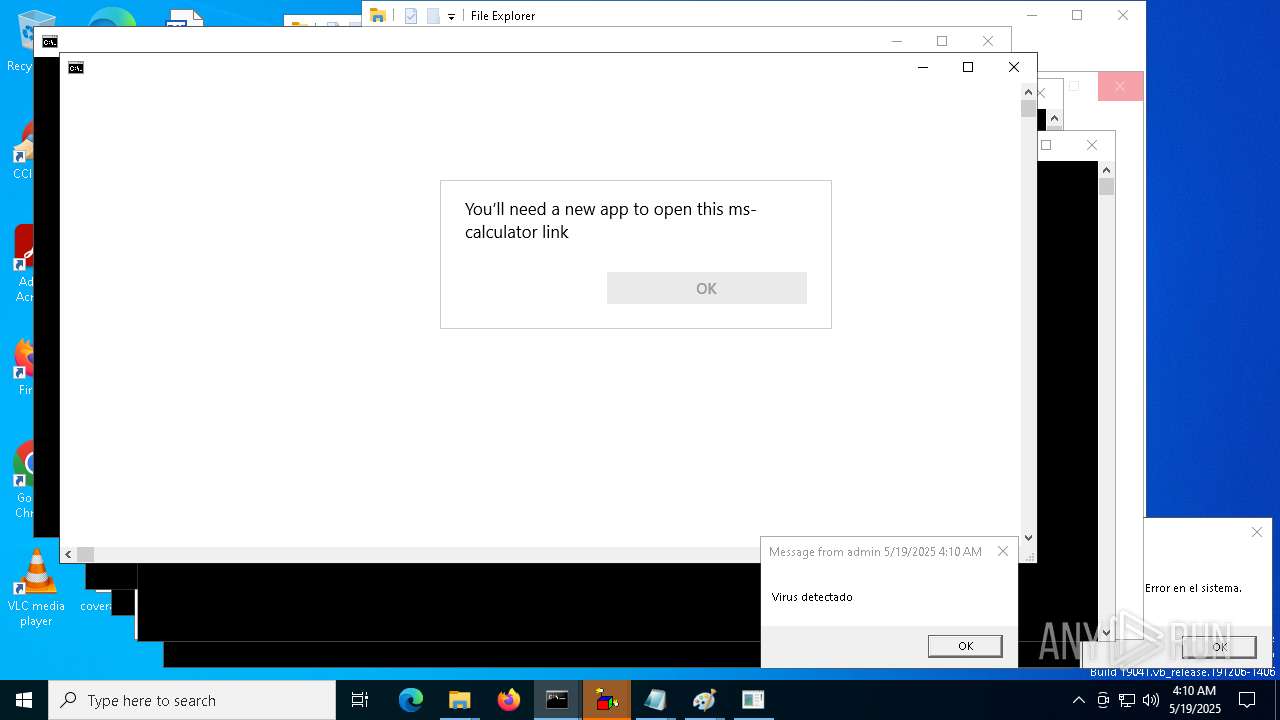Click Properties icon in File Explorer quick access
Viewport: 1280px width, 720px height.
pos(410,15)
